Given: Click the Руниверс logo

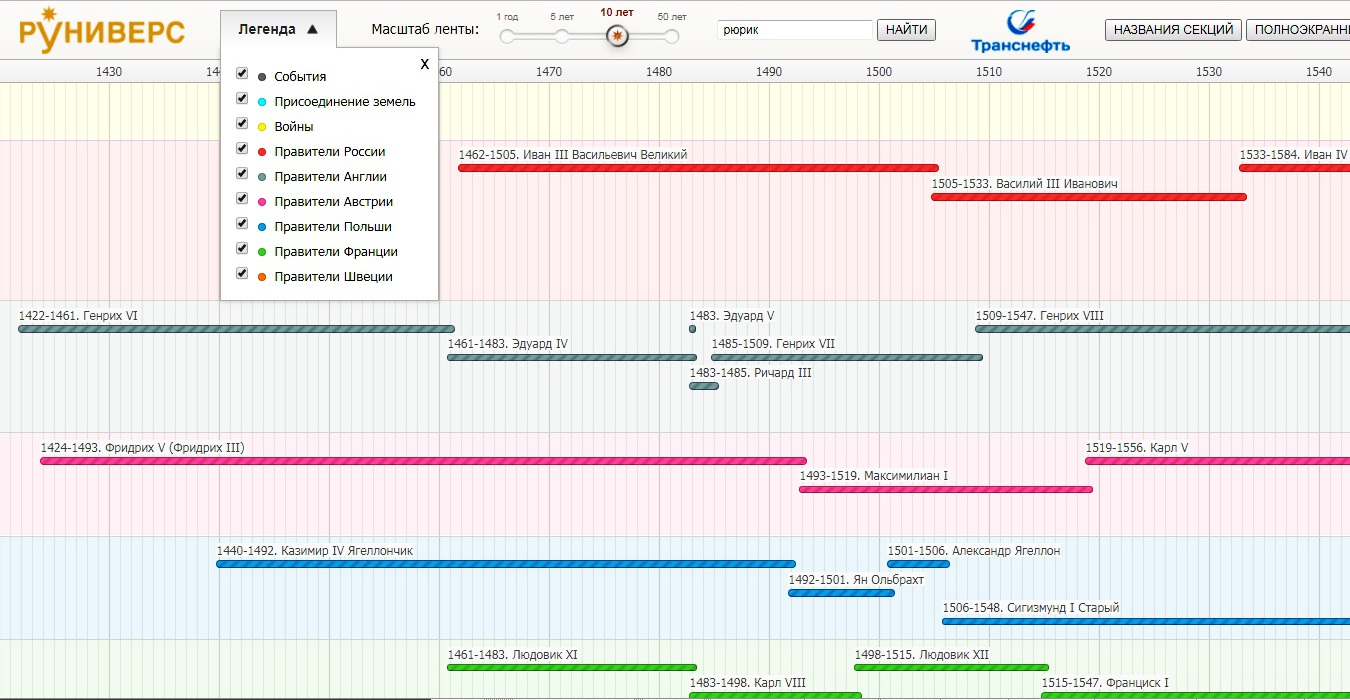Looking at the screenshot, I should 101,30.
